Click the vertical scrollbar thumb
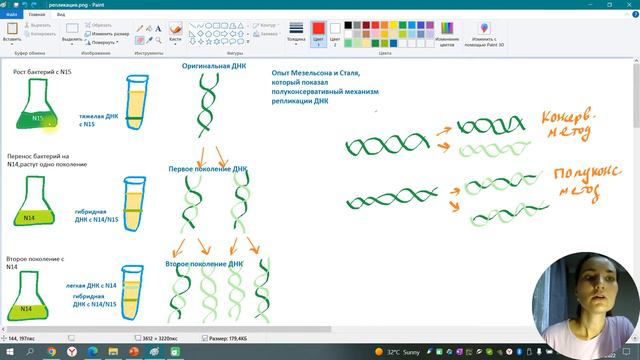Viewport: 640px width, 360px height. pyautogui.click(x=636, y=96)
